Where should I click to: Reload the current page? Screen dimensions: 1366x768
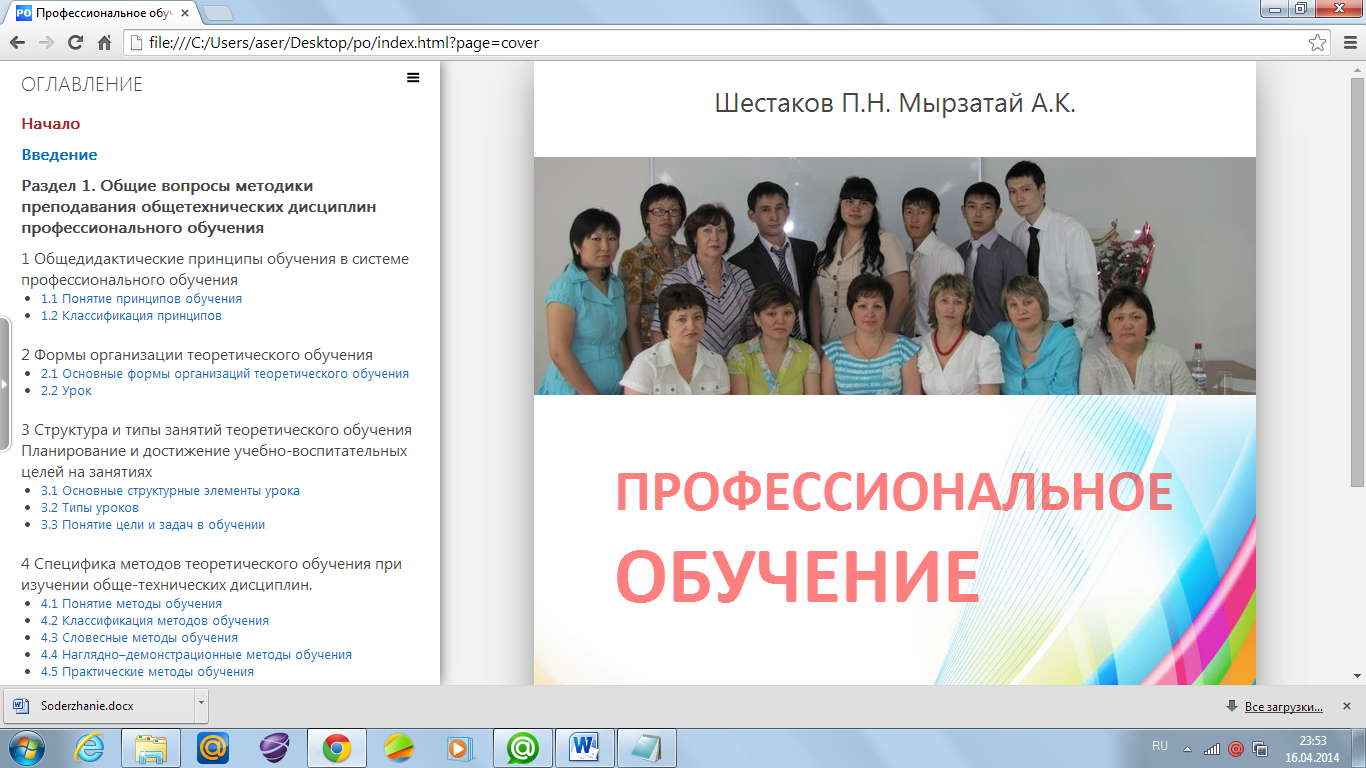(x=75, y=43)
